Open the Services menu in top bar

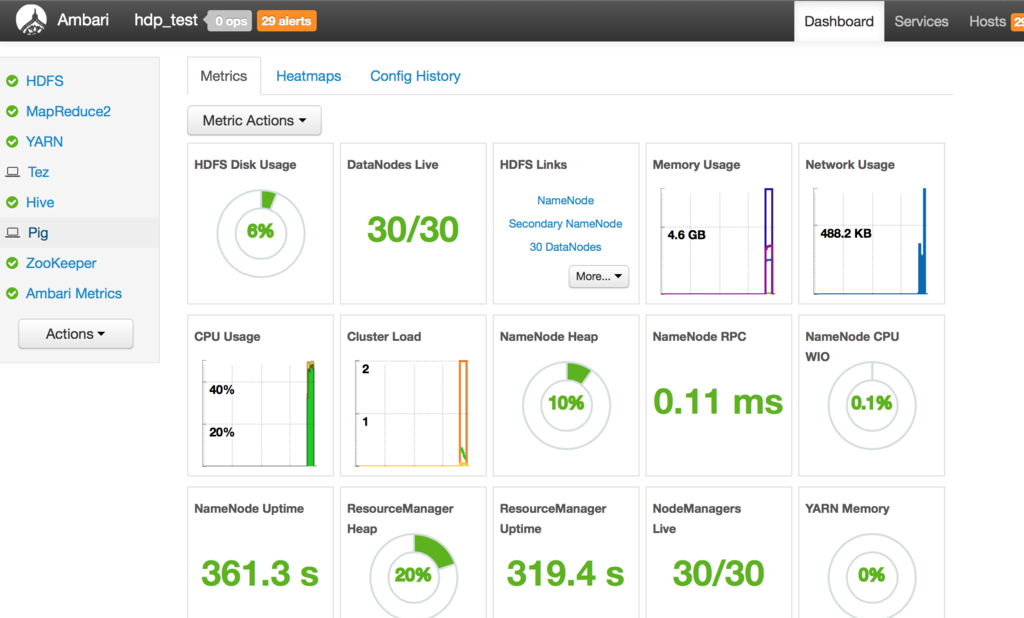(x=921, y=21)
